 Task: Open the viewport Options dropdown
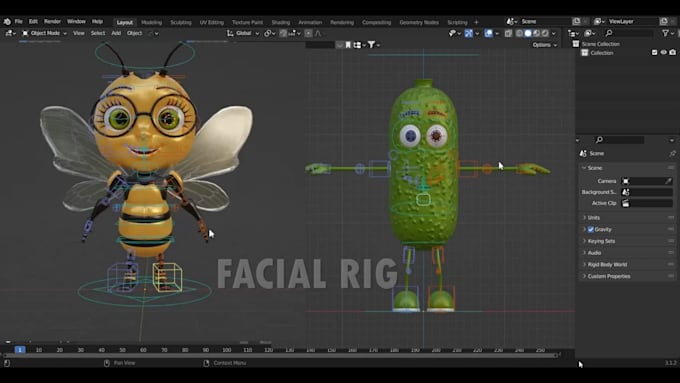click(544, 45)
